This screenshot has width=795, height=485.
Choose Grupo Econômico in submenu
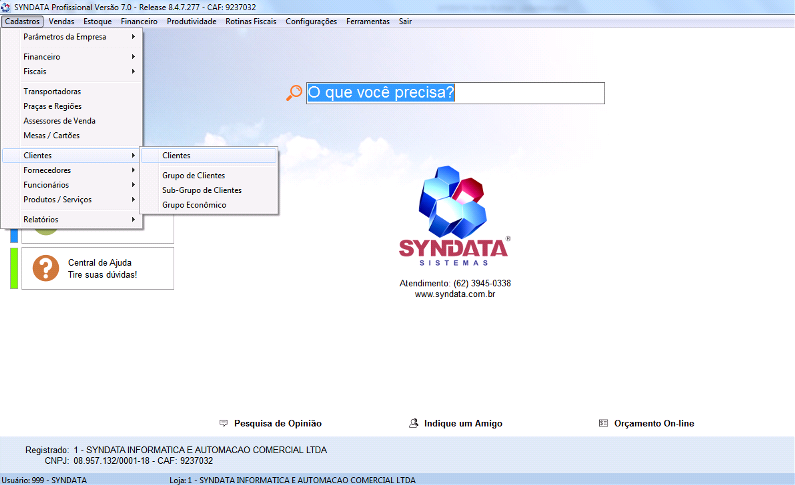pyautogui.click(x=209, y=205)
